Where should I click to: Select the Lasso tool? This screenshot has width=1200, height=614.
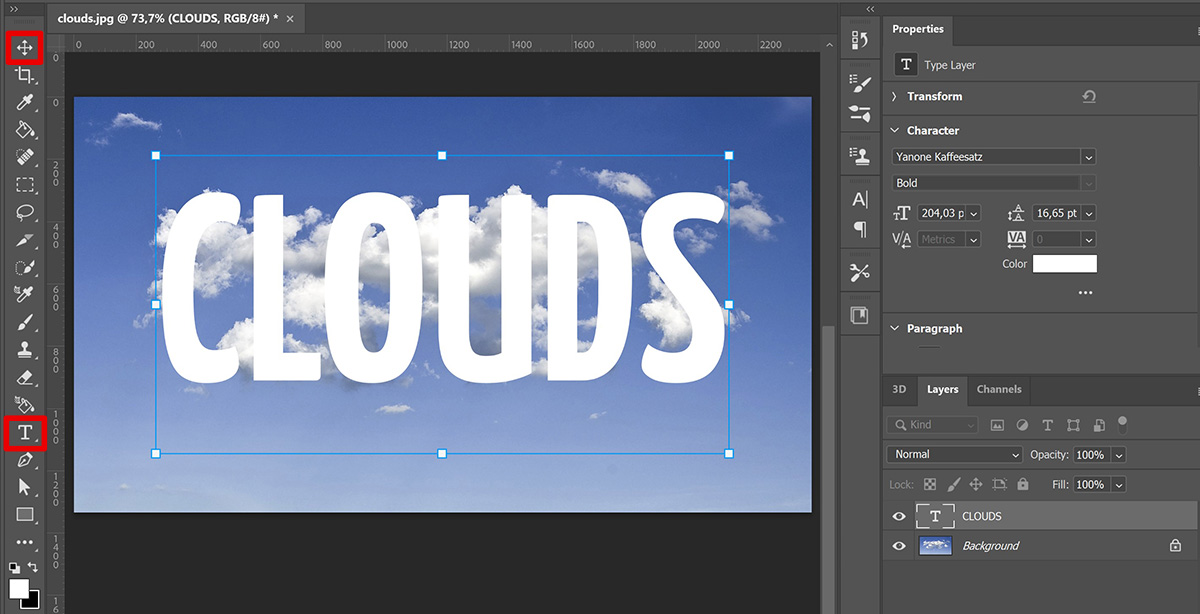point(24,210)
